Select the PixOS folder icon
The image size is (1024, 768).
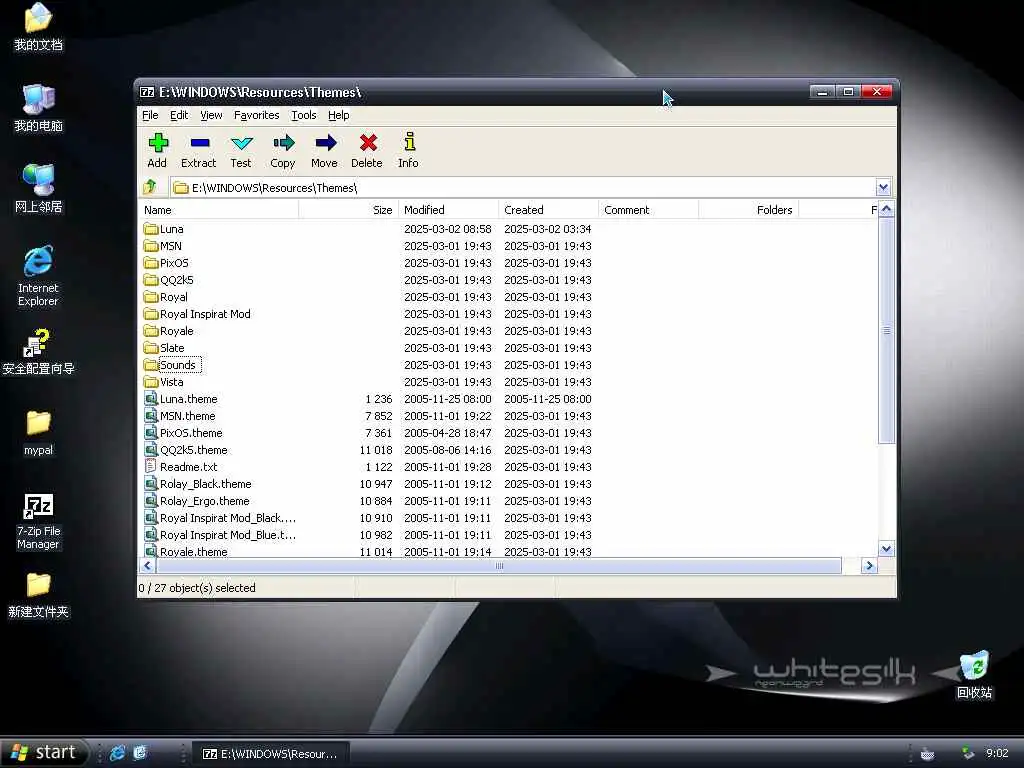click(151, 263)
